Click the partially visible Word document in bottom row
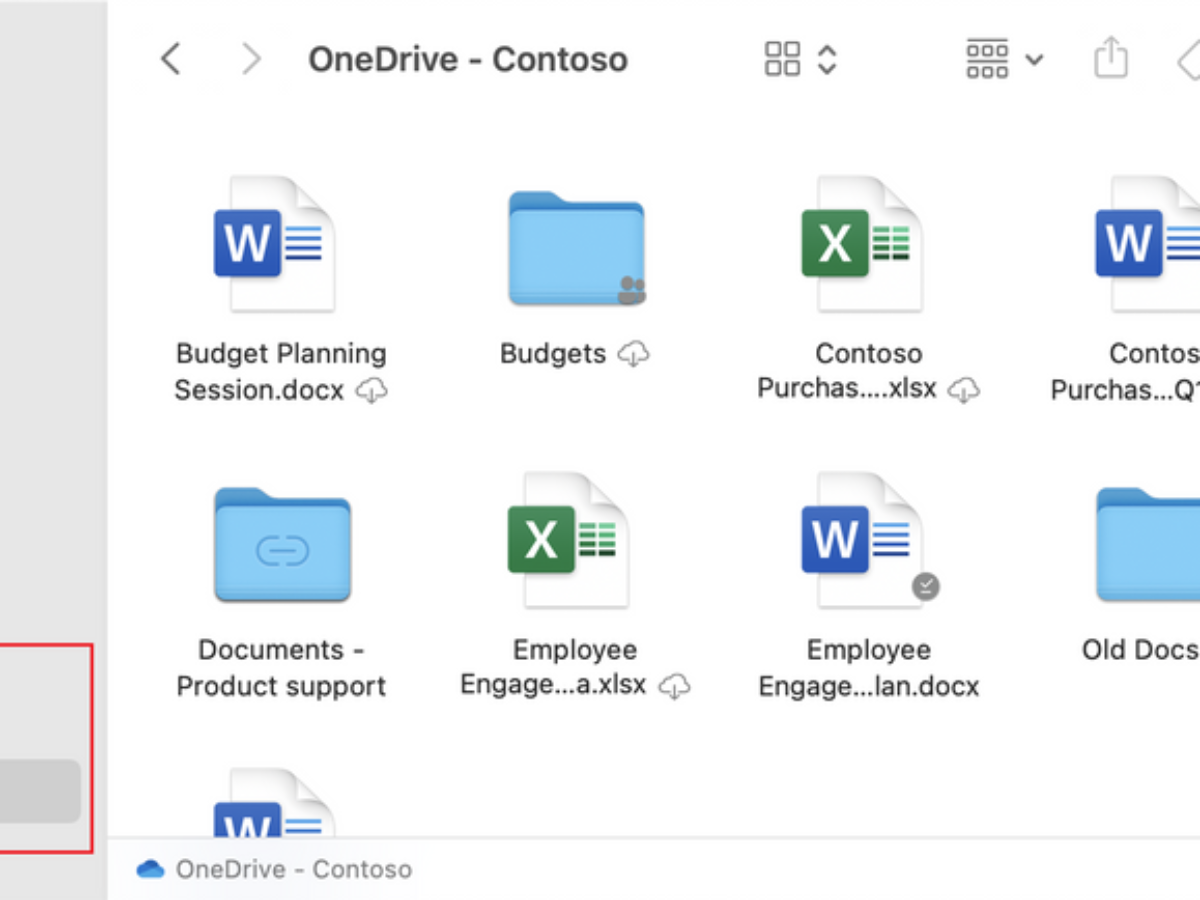This screenshot has width=1200, height=900. point(273,805)
